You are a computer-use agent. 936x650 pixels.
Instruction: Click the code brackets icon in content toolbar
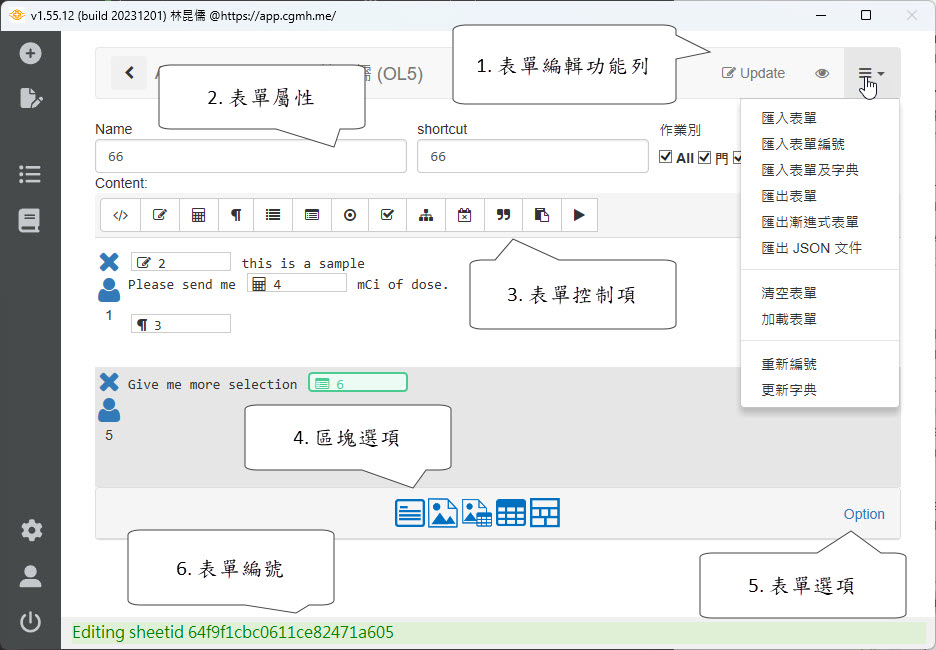(x=120, y=215)
